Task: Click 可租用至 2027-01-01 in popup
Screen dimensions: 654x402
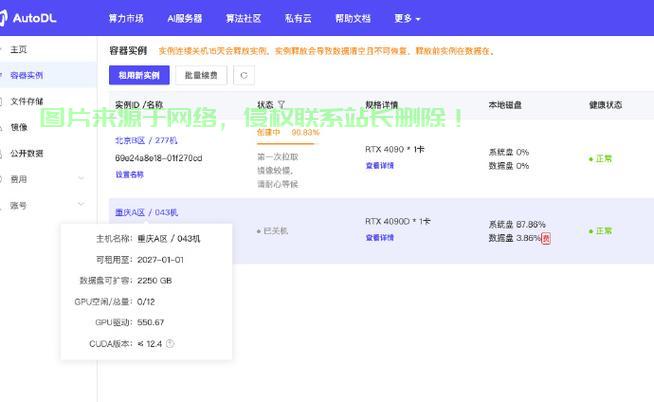Action: pyautogui.click(x=140, y=260)
